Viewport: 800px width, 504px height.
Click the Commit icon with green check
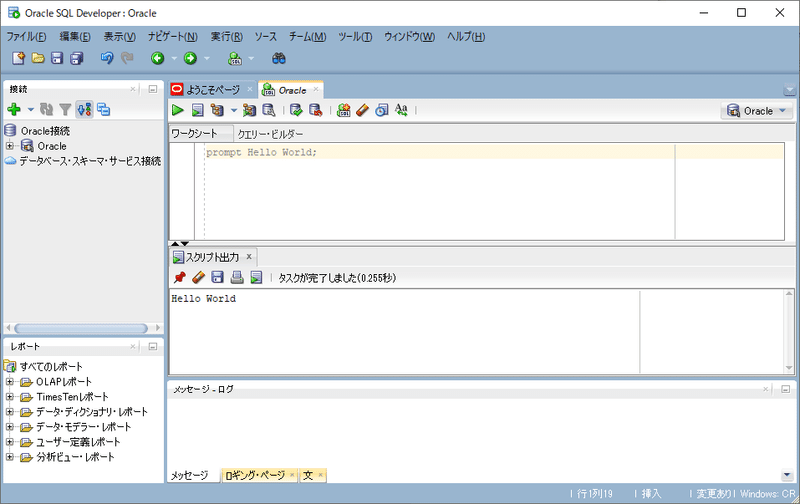coord(296,110)
